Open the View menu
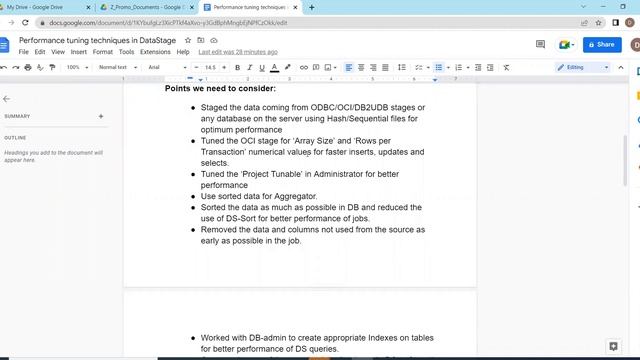The image size is (640, 360). 58,52
